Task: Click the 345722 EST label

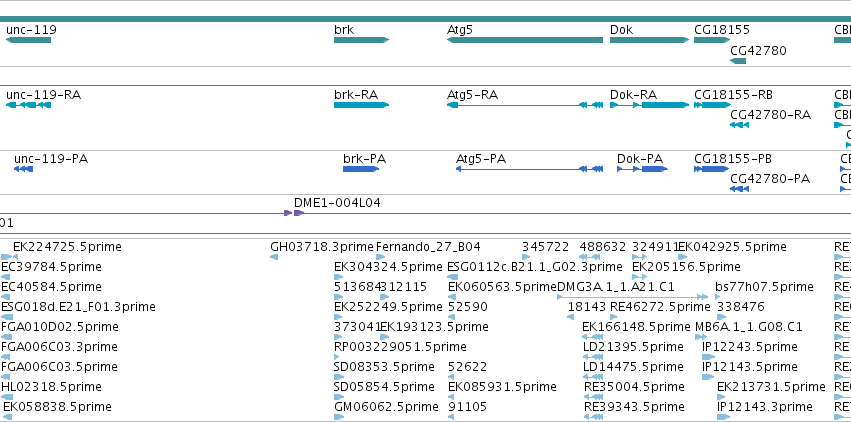Action: click(x=545, y=247)
